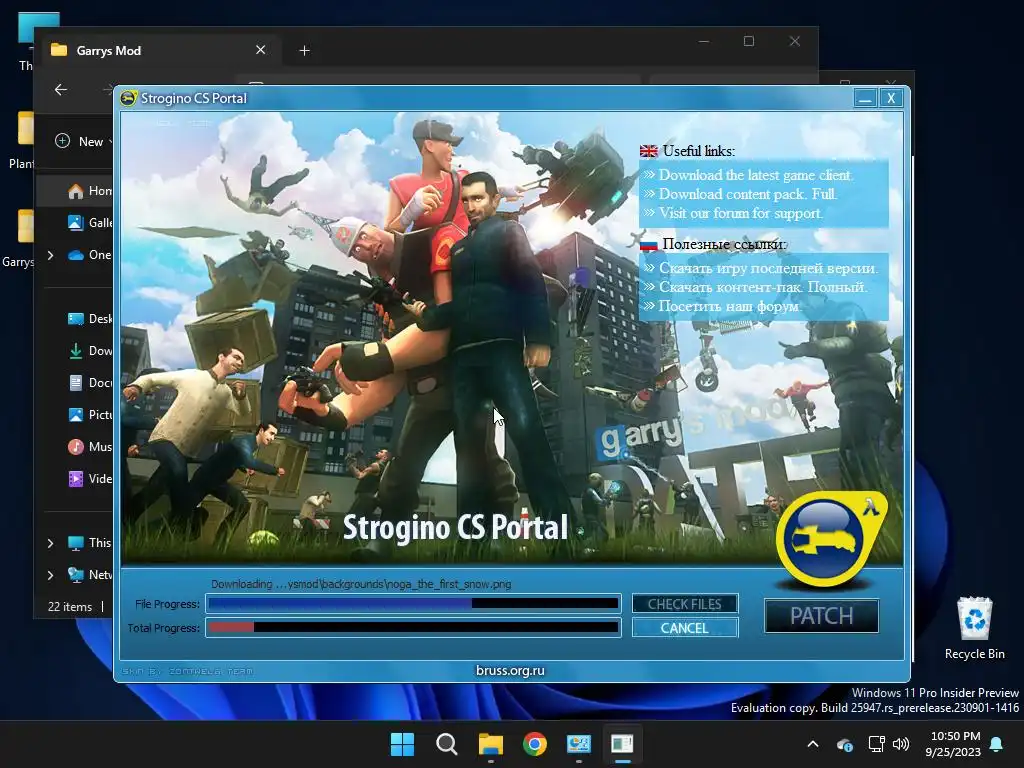Image resolution: width=1024 pixels, height=768 pixels.
Task: Go back in File Explorer
Action: (x=61, y=89)
